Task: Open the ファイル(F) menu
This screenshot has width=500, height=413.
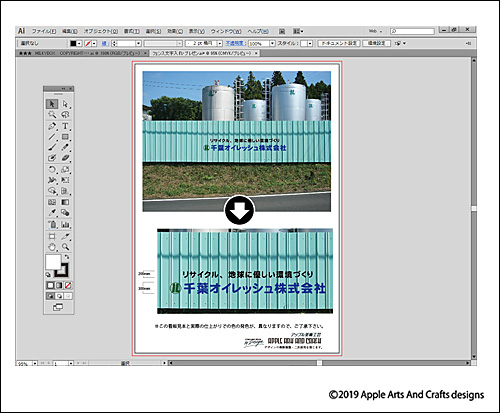Action: click(x=44, y=31)
